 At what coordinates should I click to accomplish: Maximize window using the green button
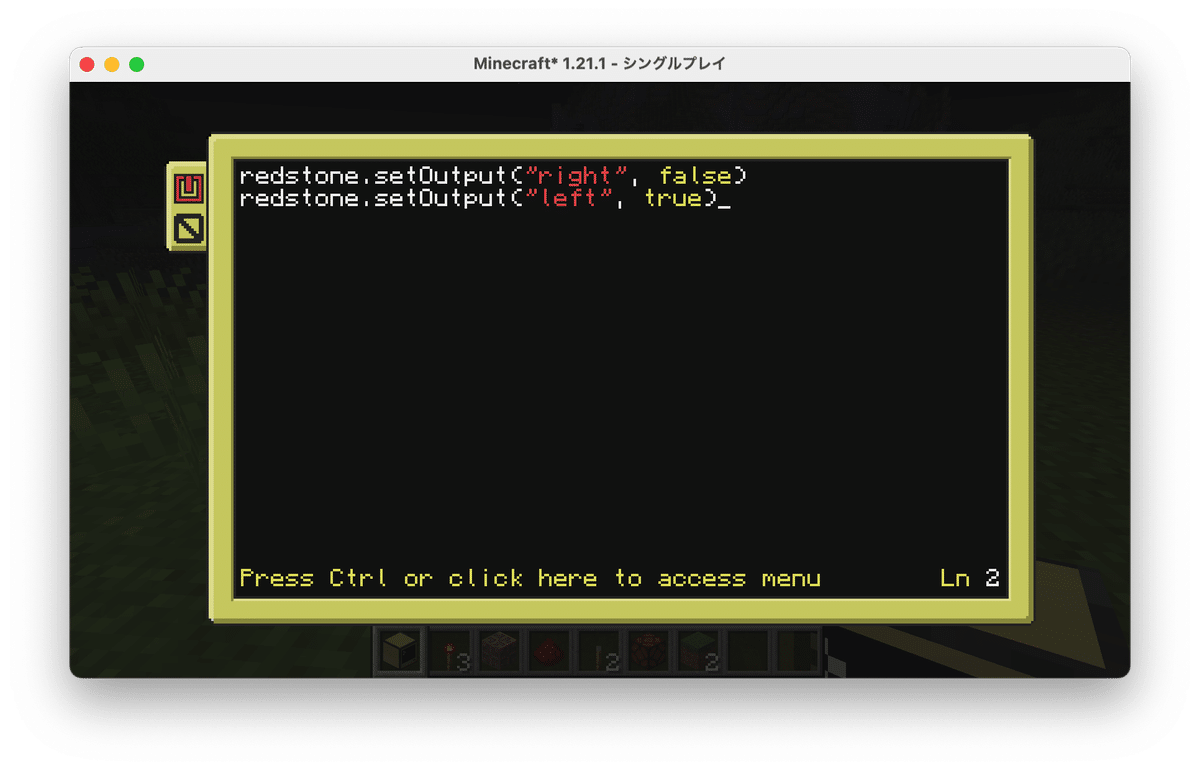click(x=137, y=64)
